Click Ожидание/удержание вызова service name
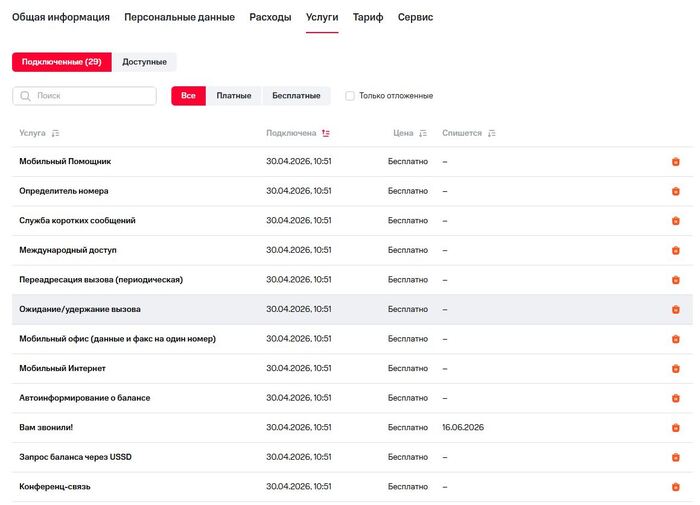The image size is (700, 505). (80, 309)
